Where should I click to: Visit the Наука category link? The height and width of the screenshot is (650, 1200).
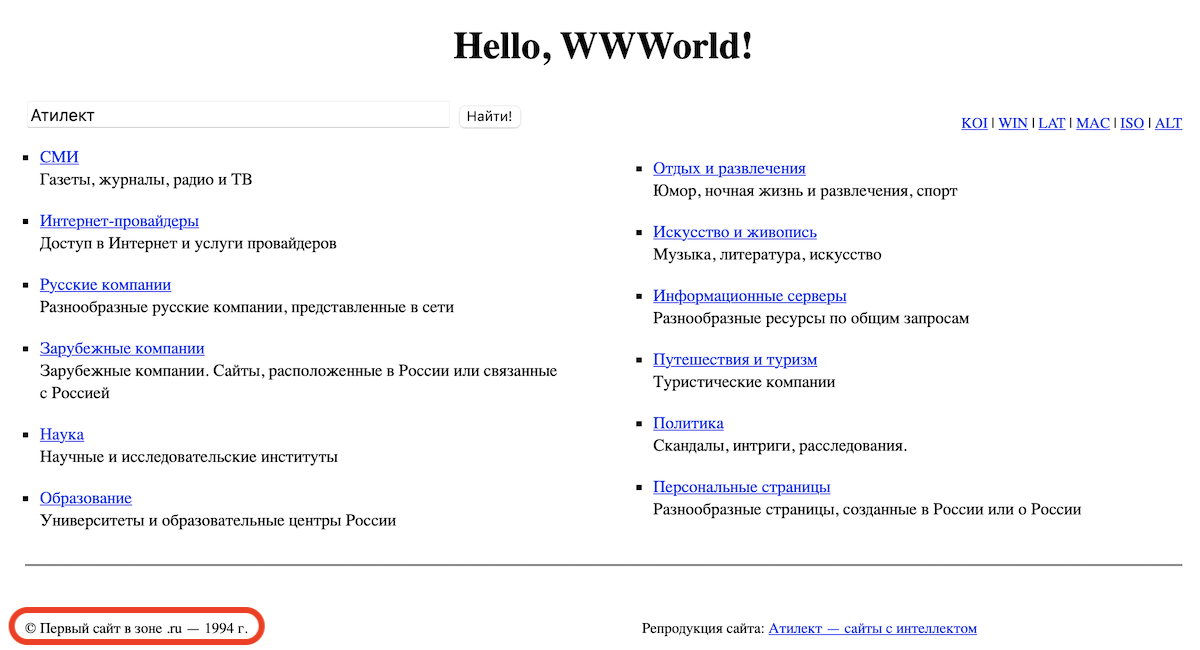point(62,434)
